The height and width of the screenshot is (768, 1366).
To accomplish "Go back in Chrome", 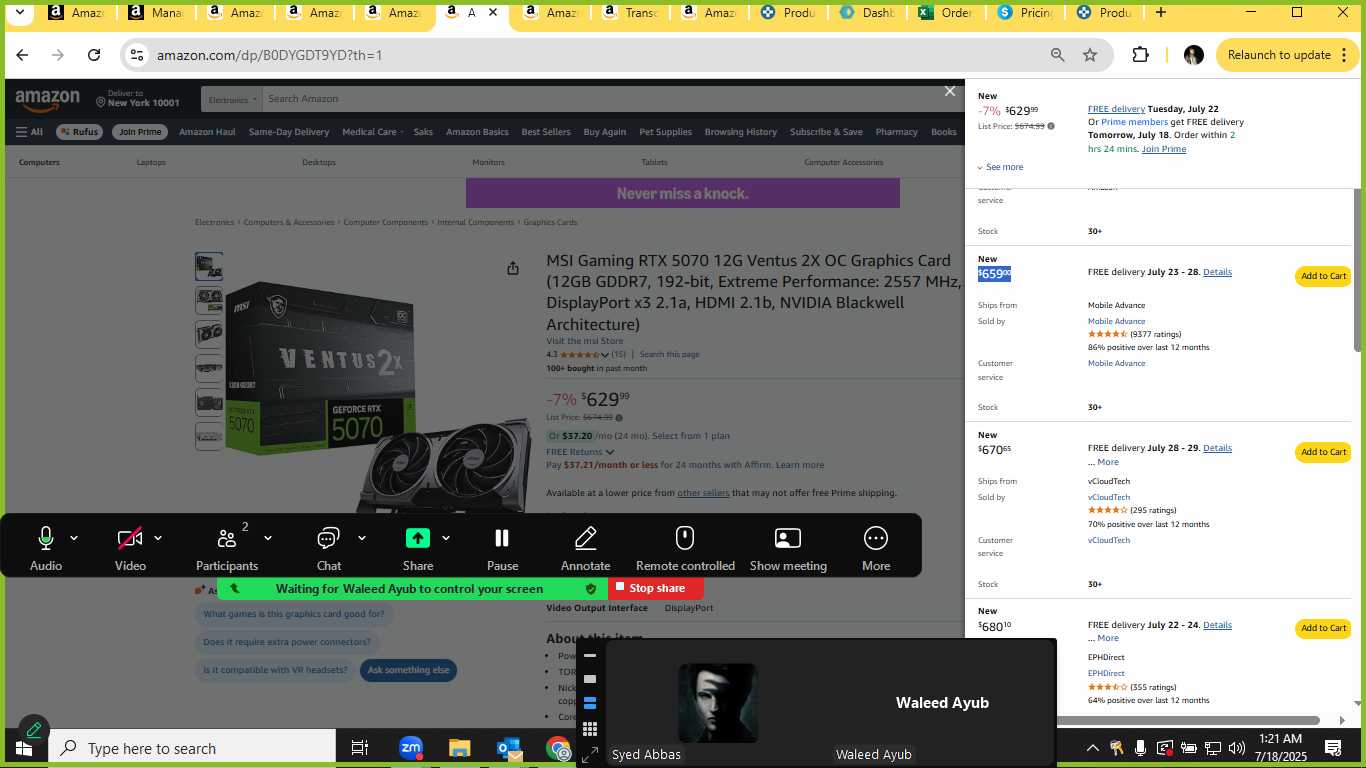I will pos(22,55).
